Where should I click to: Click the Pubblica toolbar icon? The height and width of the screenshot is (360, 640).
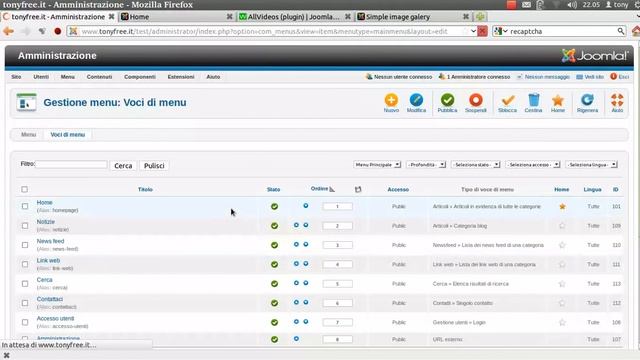pyautogui.click(x=447, y=100)
